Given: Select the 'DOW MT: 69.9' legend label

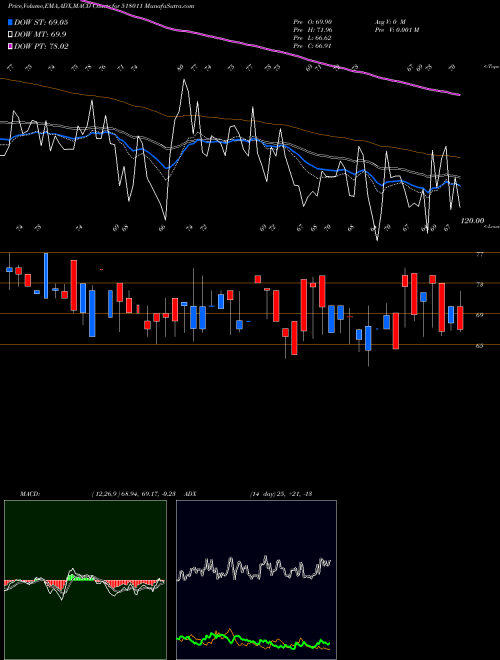Looking at the screenshot, I should [x=40, y=35].
